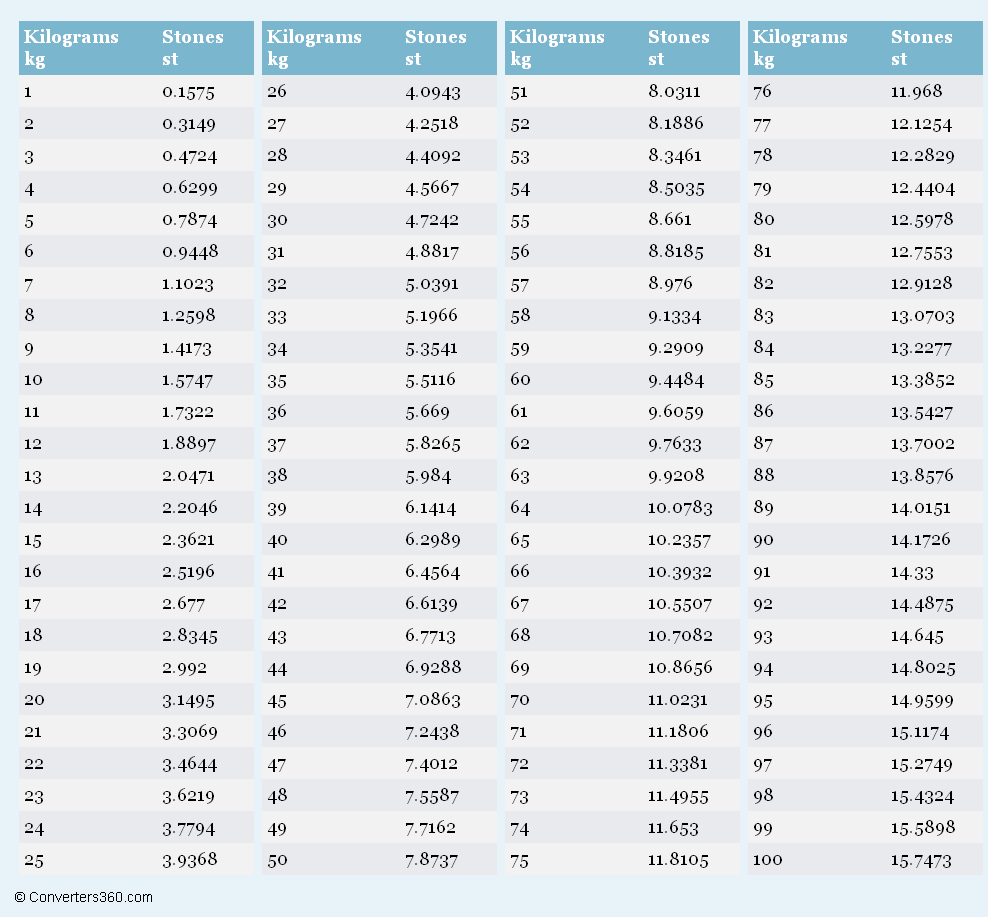Click the 1.5747 stones value
The image size is (988, 917).
pos(187,380)
